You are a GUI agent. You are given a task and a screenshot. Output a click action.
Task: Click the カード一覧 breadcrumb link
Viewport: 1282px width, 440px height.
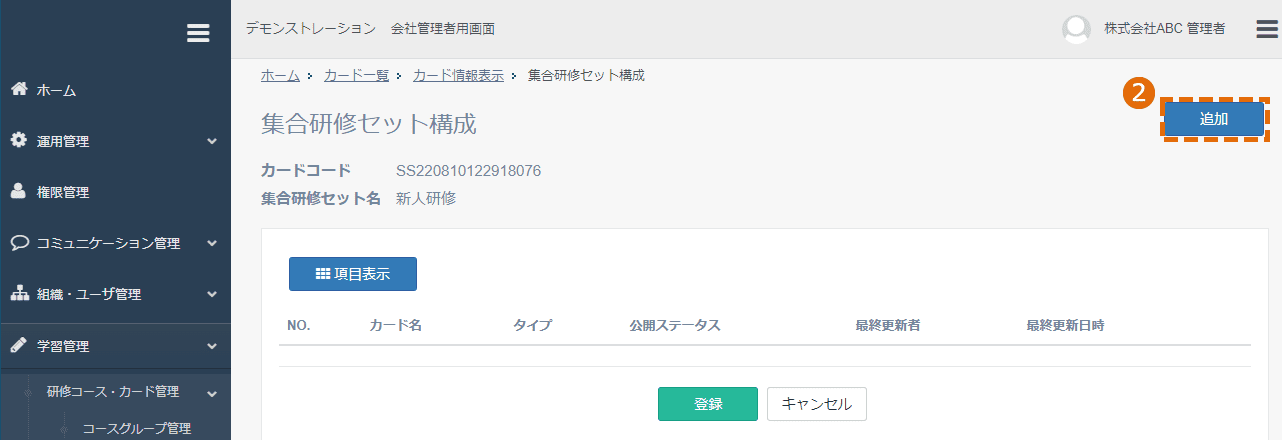point(356,75)
